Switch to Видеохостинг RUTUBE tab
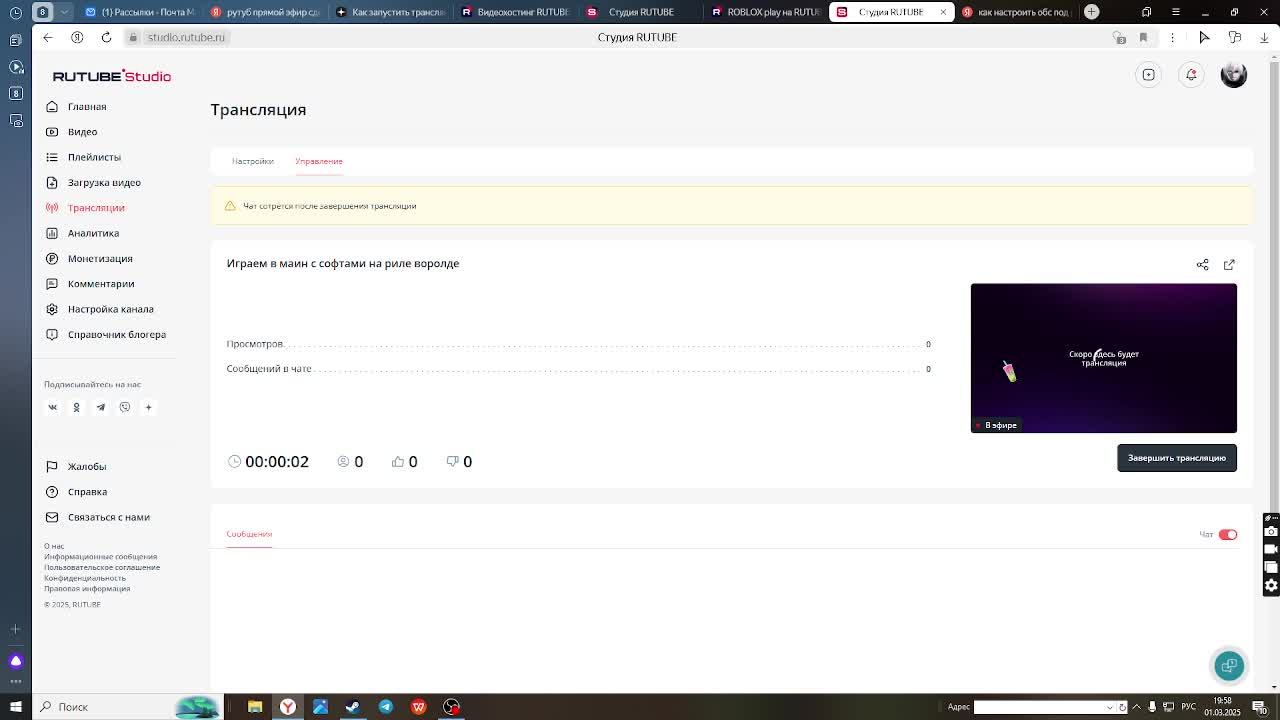Viewport: 1280px width, 720px height. pos(515,12)
